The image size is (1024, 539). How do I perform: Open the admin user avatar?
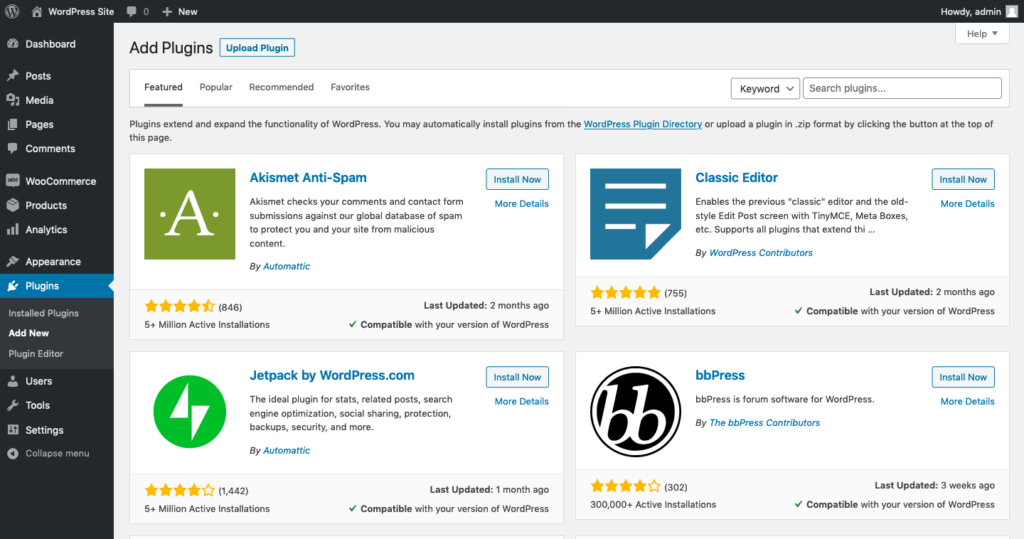tap(1012, 11)
